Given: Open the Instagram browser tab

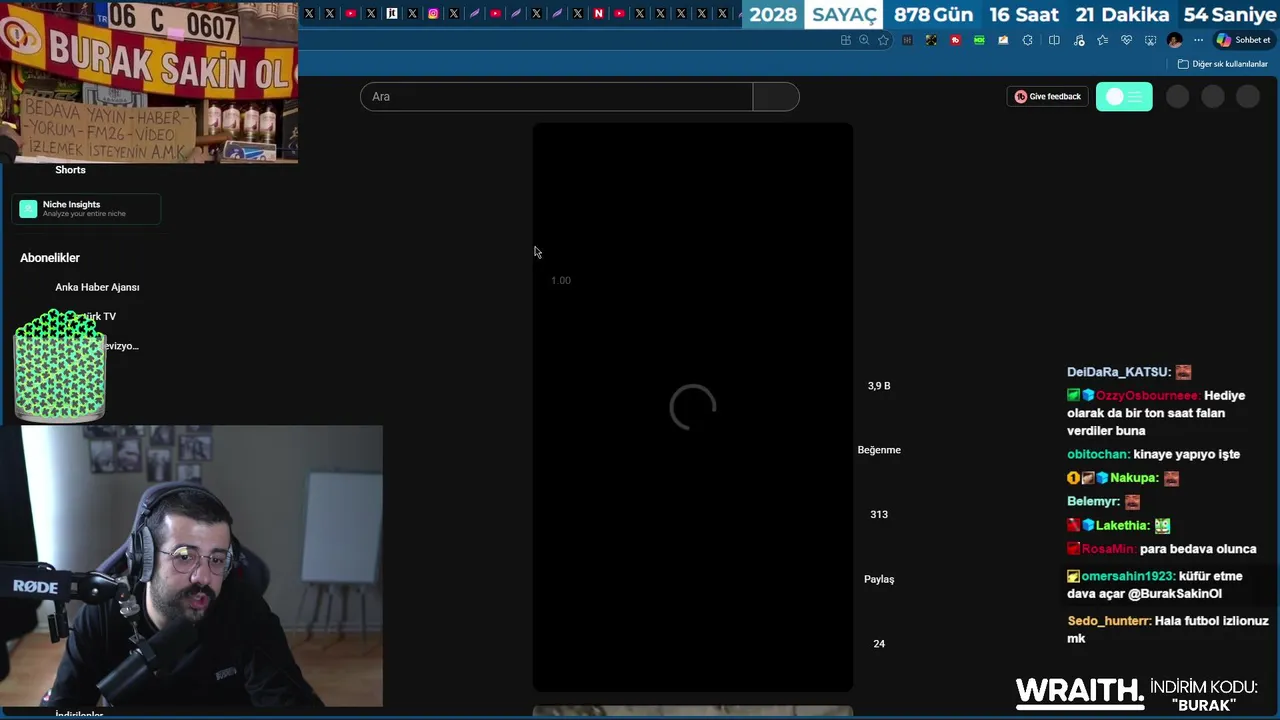Looking at the screenshot, I should point(433,13).
